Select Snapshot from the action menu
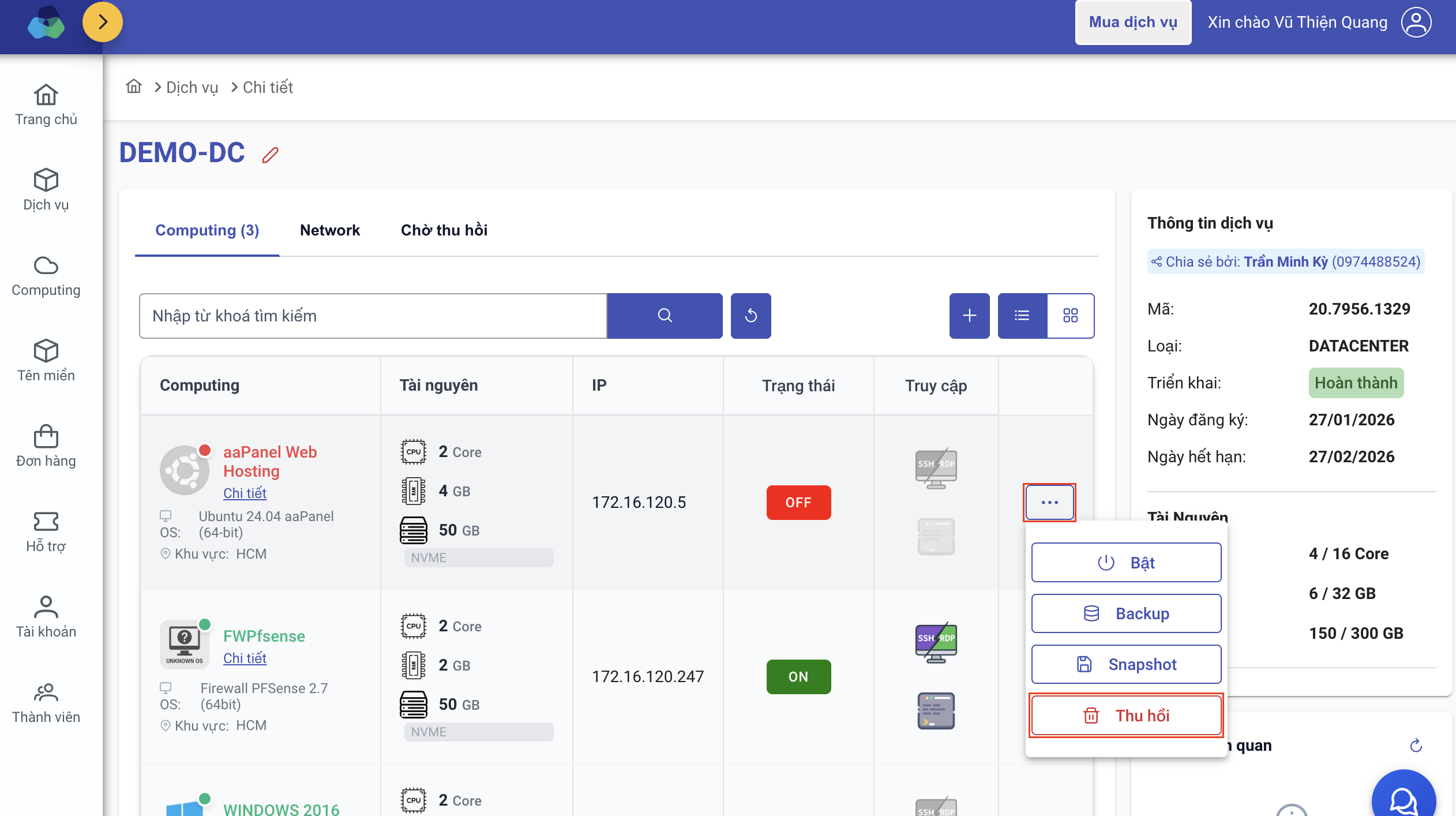The image size is (1456, 816). (1126, 664)
